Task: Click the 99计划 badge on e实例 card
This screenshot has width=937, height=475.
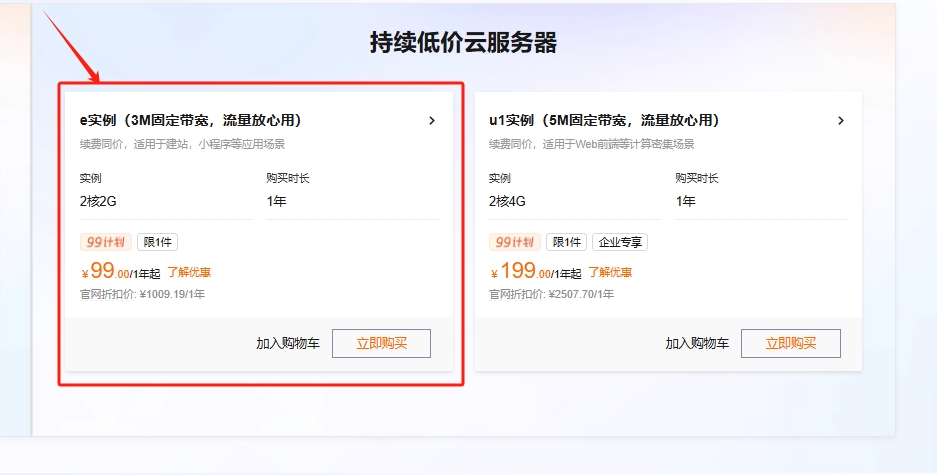Action: pyautogui.click(x=106, y=242)
